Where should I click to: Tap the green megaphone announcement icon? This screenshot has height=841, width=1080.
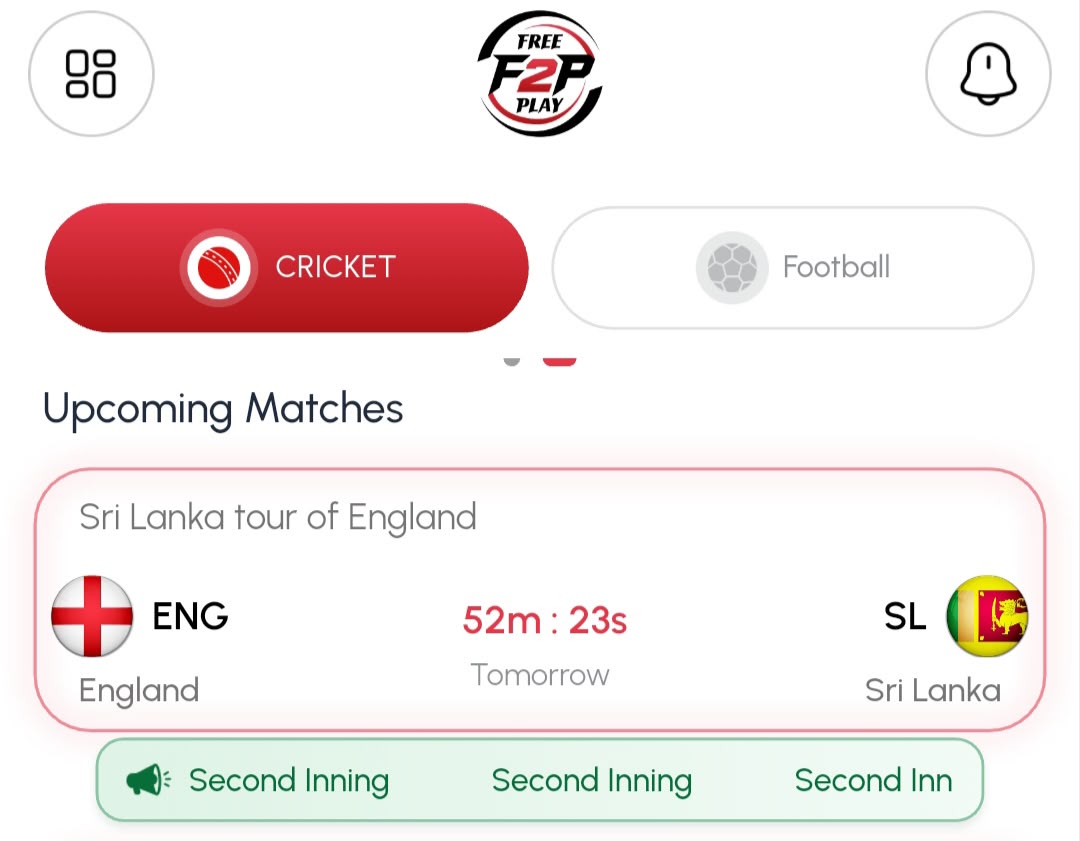point(148,780)
